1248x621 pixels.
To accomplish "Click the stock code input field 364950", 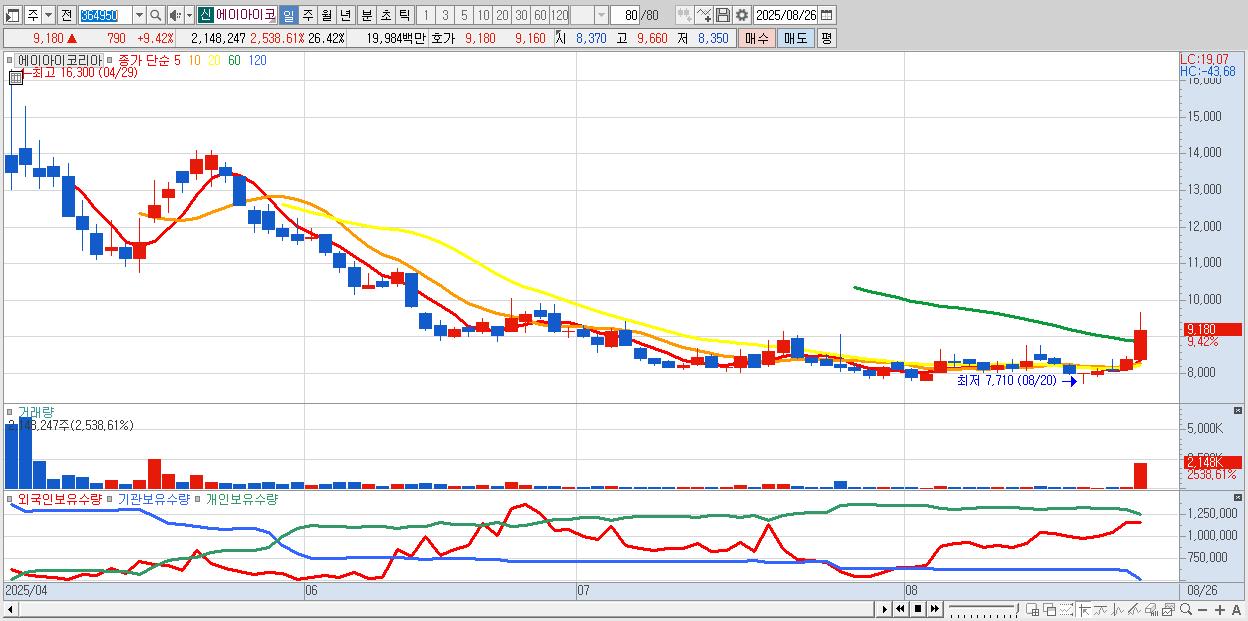I will coord(105,15).
